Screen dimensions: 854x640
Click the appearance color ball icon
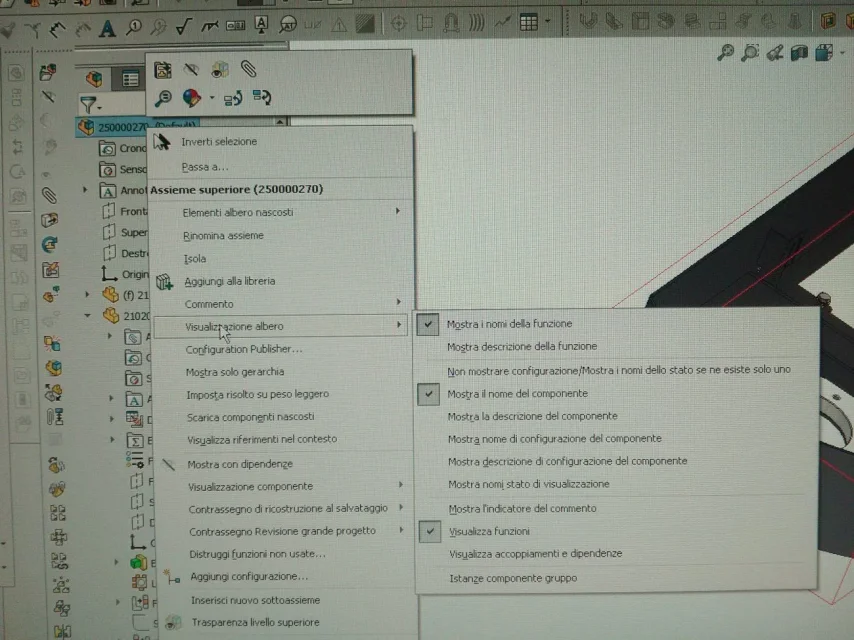192,98
